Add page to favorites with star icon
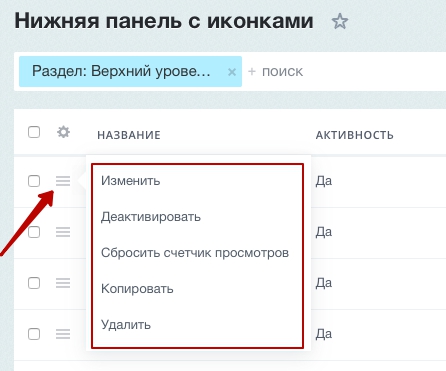 point(340,22)
